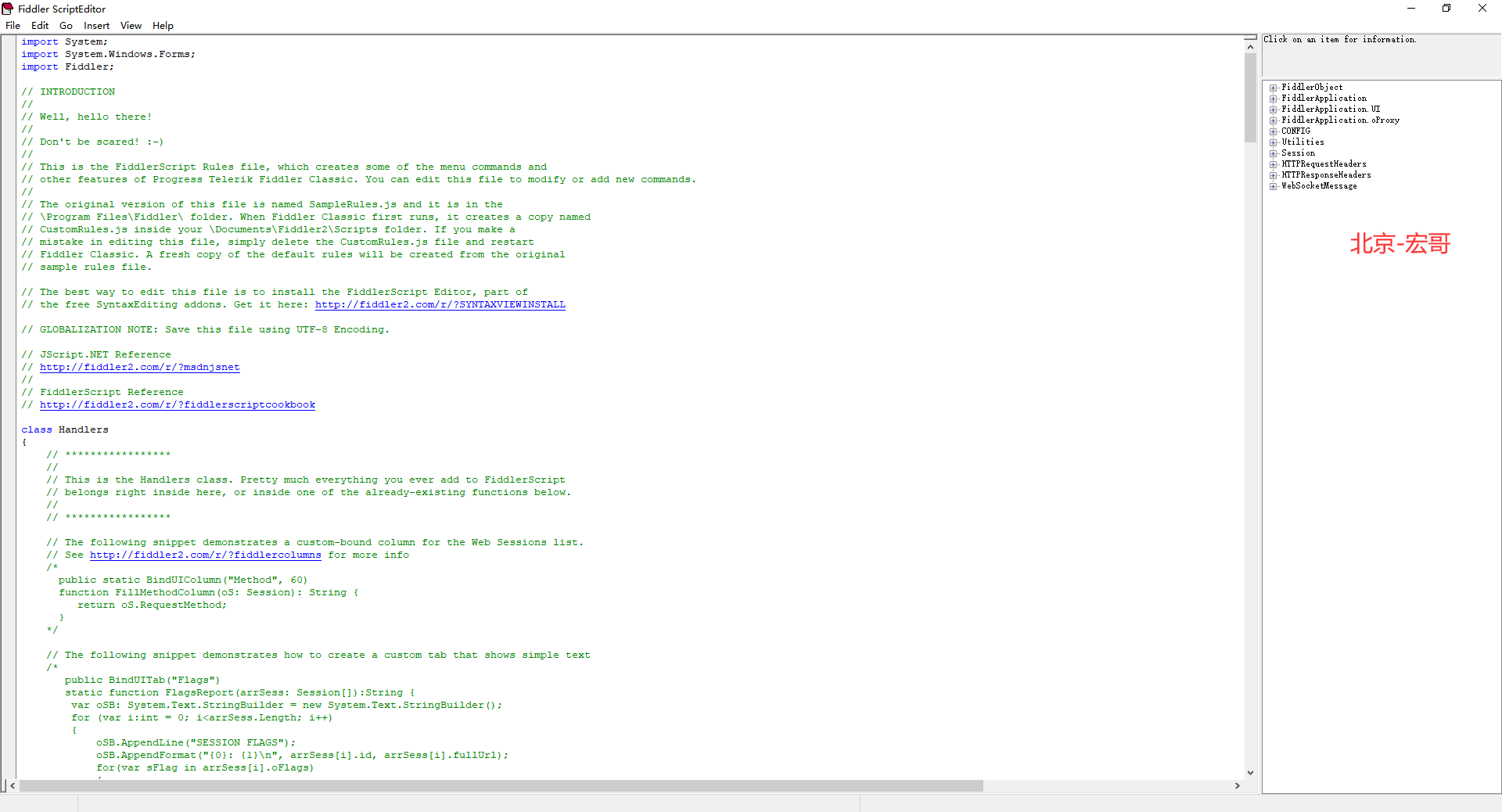The height and width of the screenshot is (812, 1502).
Task: Open the SYNTAXVIEWINSTALL link
Action: coord(440,305)
